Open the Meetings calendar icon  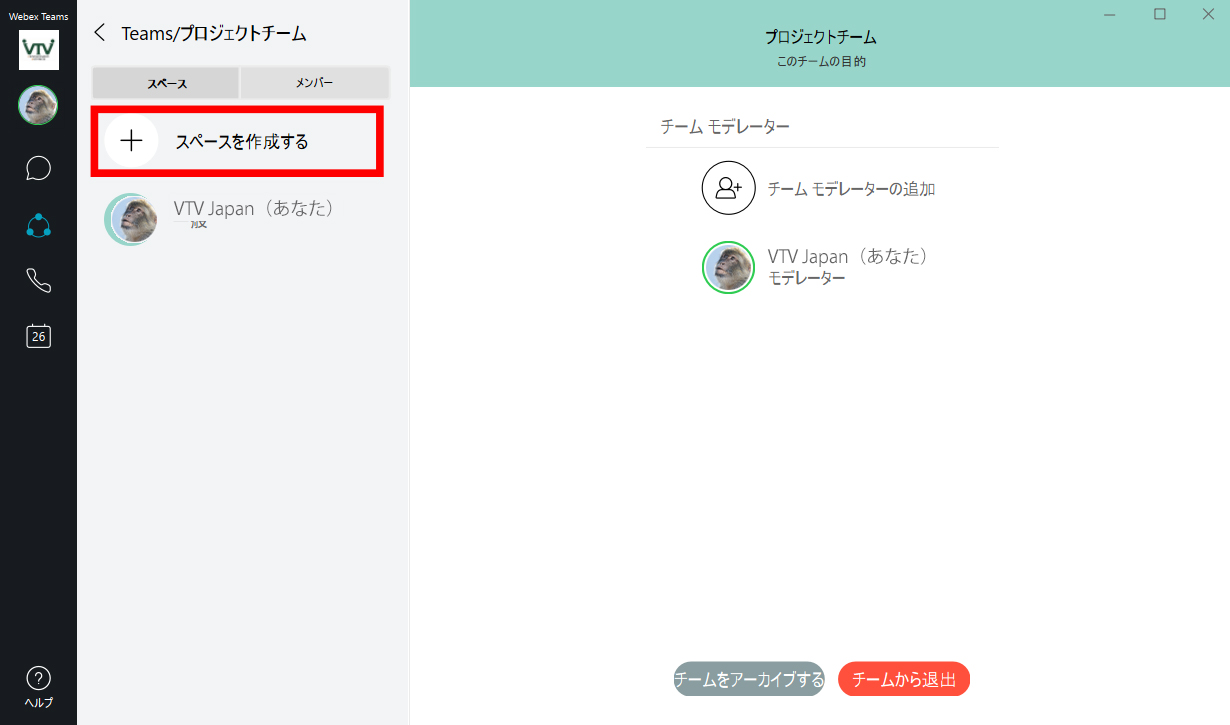38,336
